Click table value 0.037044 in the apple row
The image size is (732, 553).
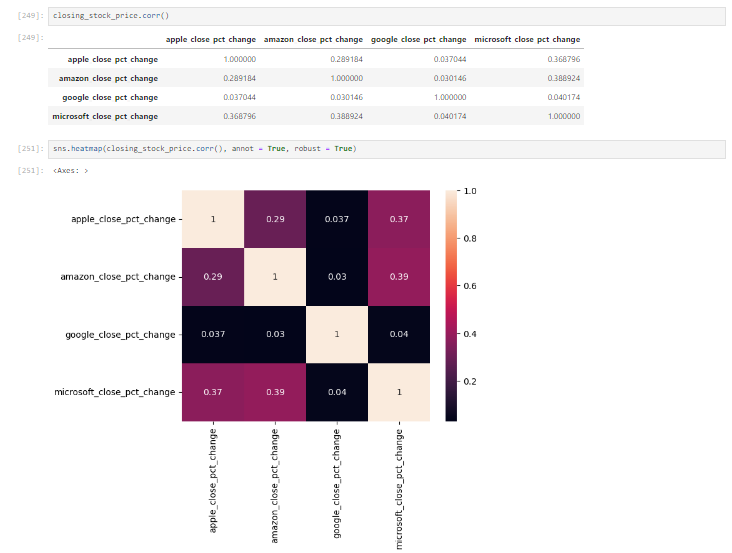tap(450, 59)
